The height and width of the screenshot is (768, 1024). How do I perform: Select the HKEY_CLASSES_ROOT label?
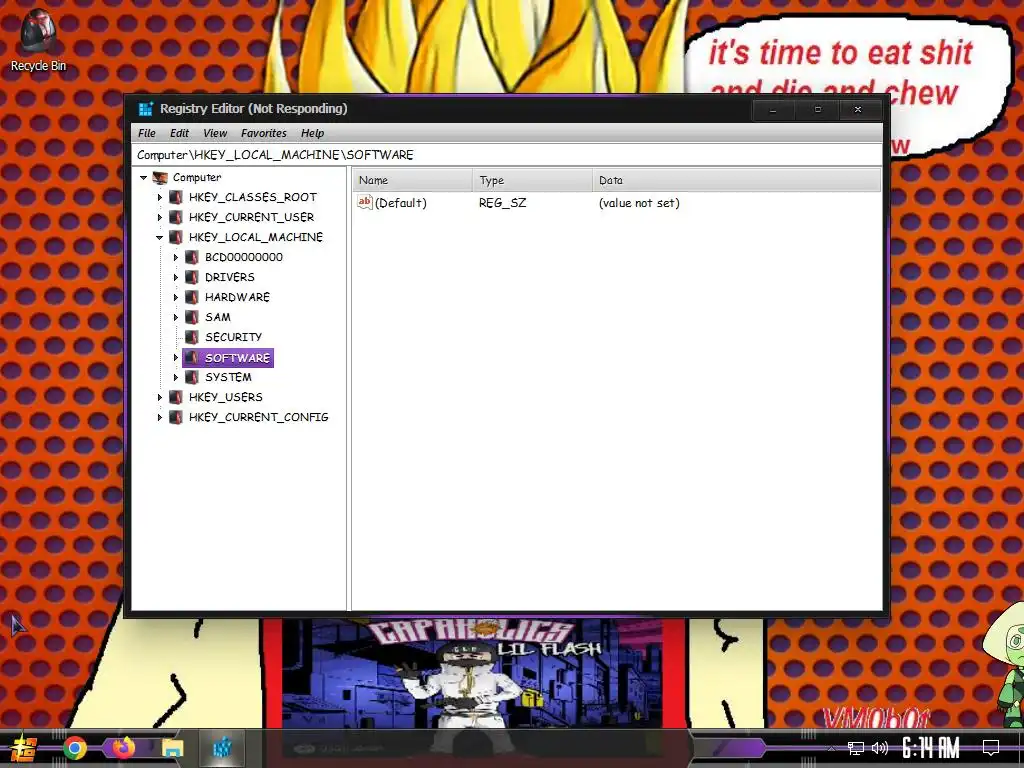[253, 197]
